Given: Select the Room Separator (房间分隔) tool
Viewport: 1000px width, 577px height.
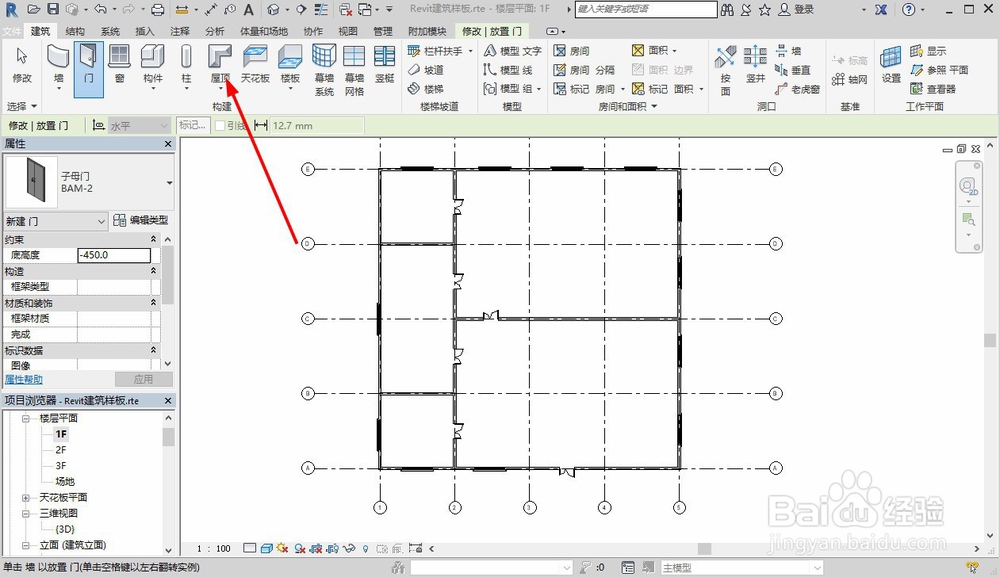Looking at the screenshot, I should [584, 69].
